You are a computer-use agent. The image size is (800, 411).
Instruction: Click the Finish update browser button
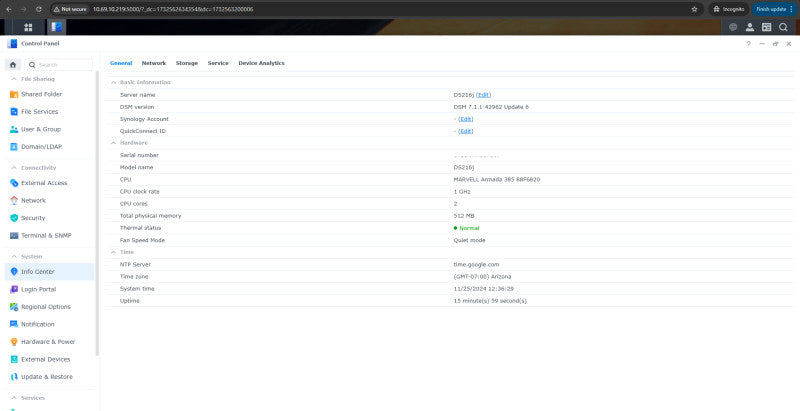coord(774,9)
